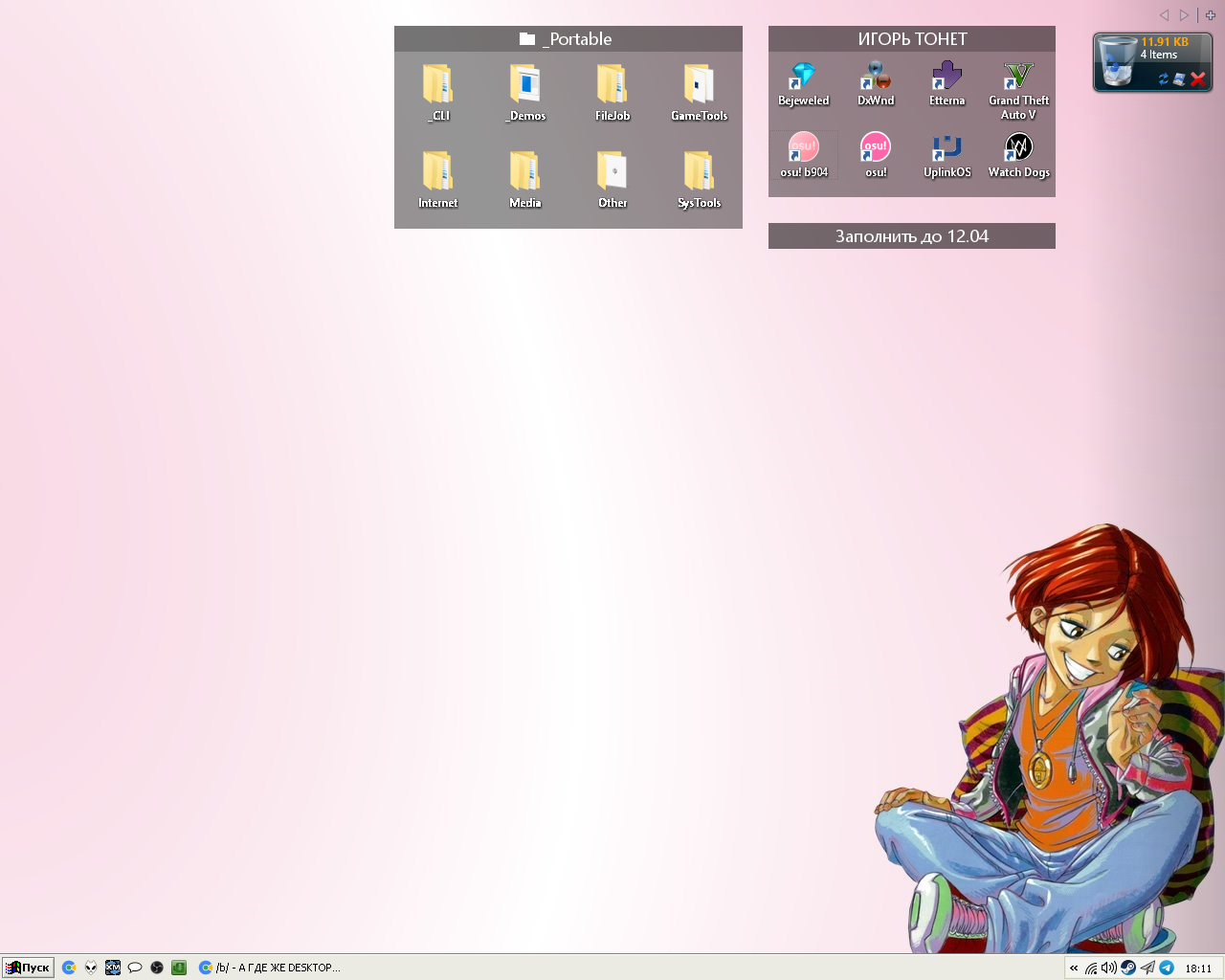The width and height of the screenshot is (1225, 980).
Task: Switch to '/b/ - А ГДЕ ЖЕ DESKTOP' taskbar window
Action: click(270, 968)
